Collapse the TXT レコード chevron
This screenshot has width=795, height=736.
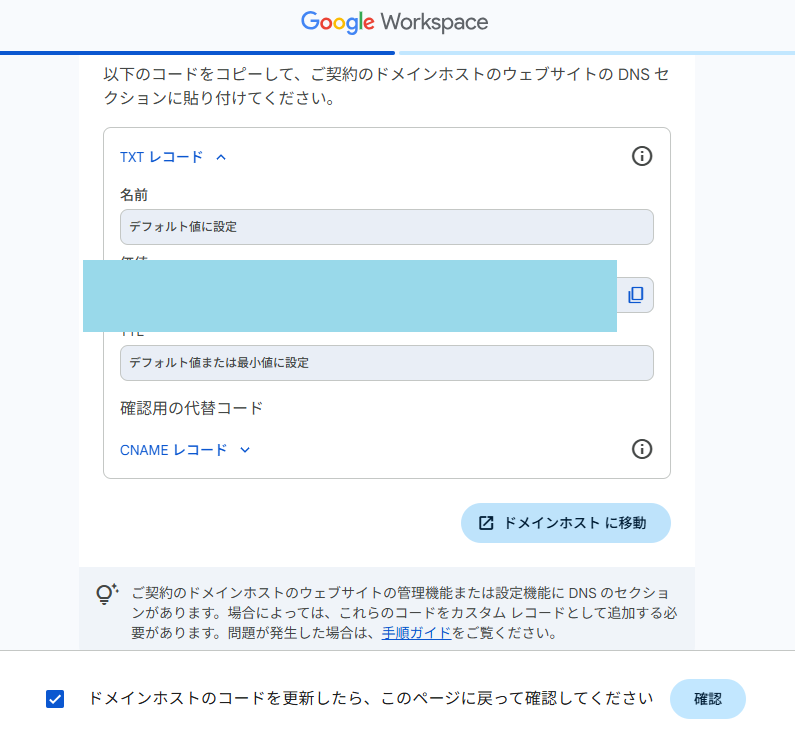tap(221, 157)
